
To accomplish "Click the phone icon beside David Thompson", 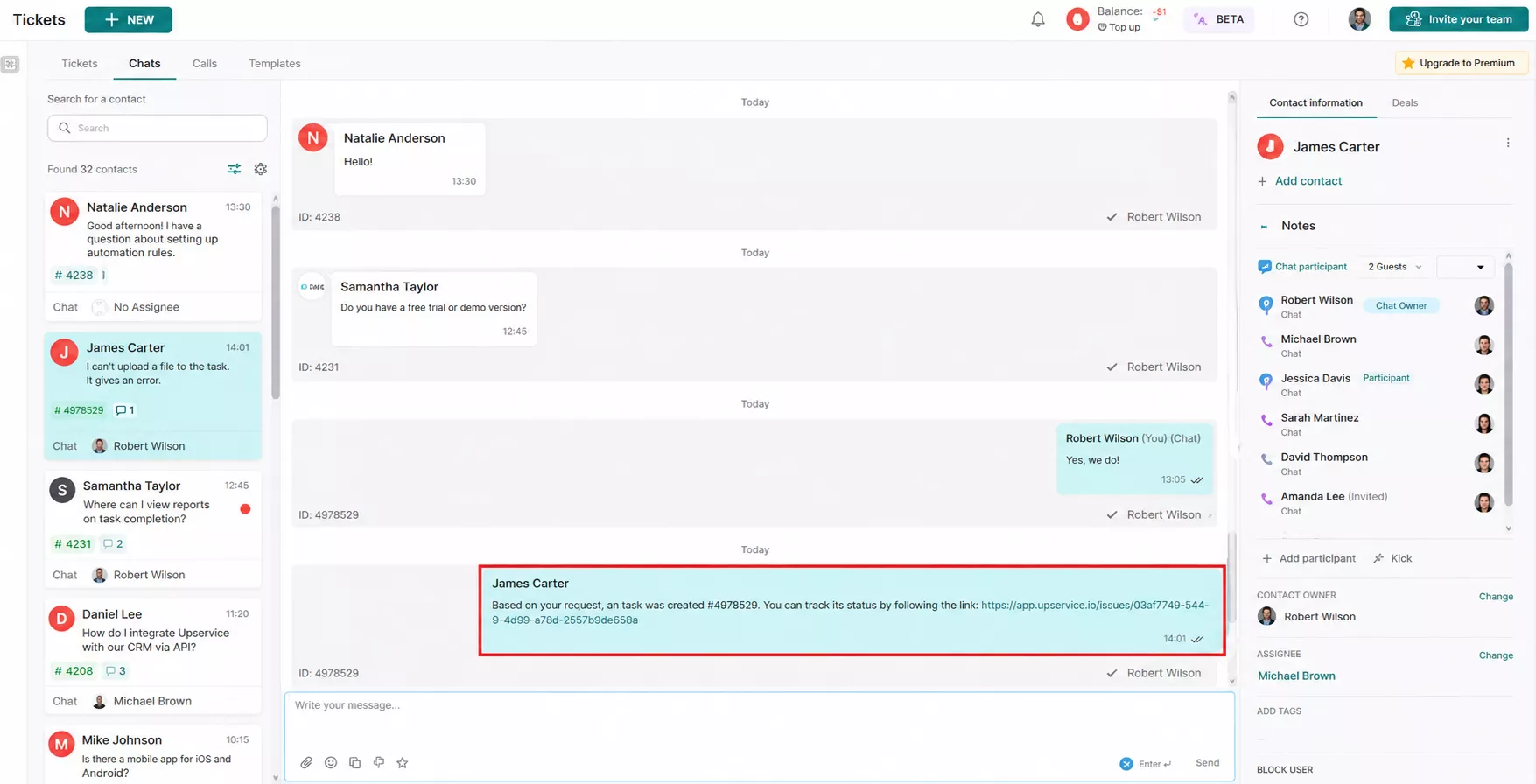I will pyautogui.click(x=1266, y=460).
